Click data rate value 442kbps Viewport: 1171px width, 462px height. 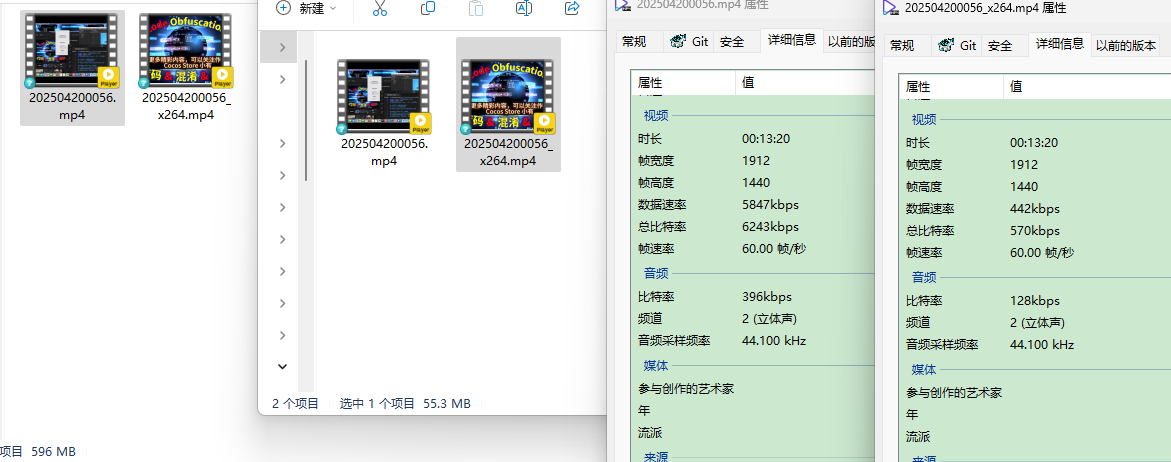click(1034, 209)
